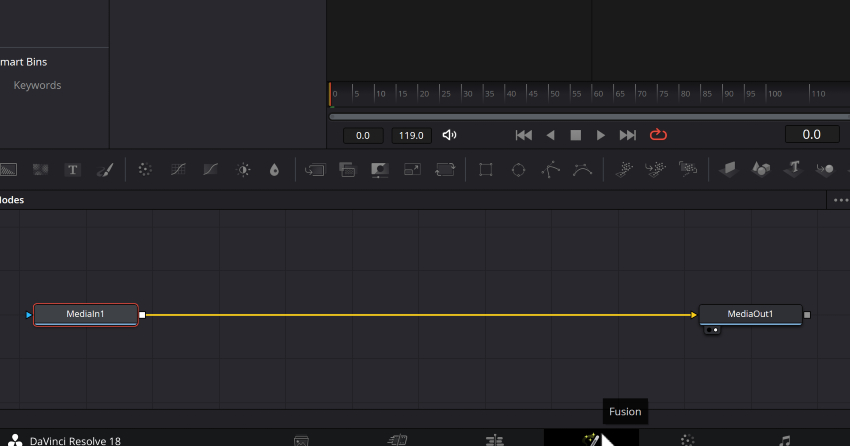Add a Text 3D node

[793, 169]
